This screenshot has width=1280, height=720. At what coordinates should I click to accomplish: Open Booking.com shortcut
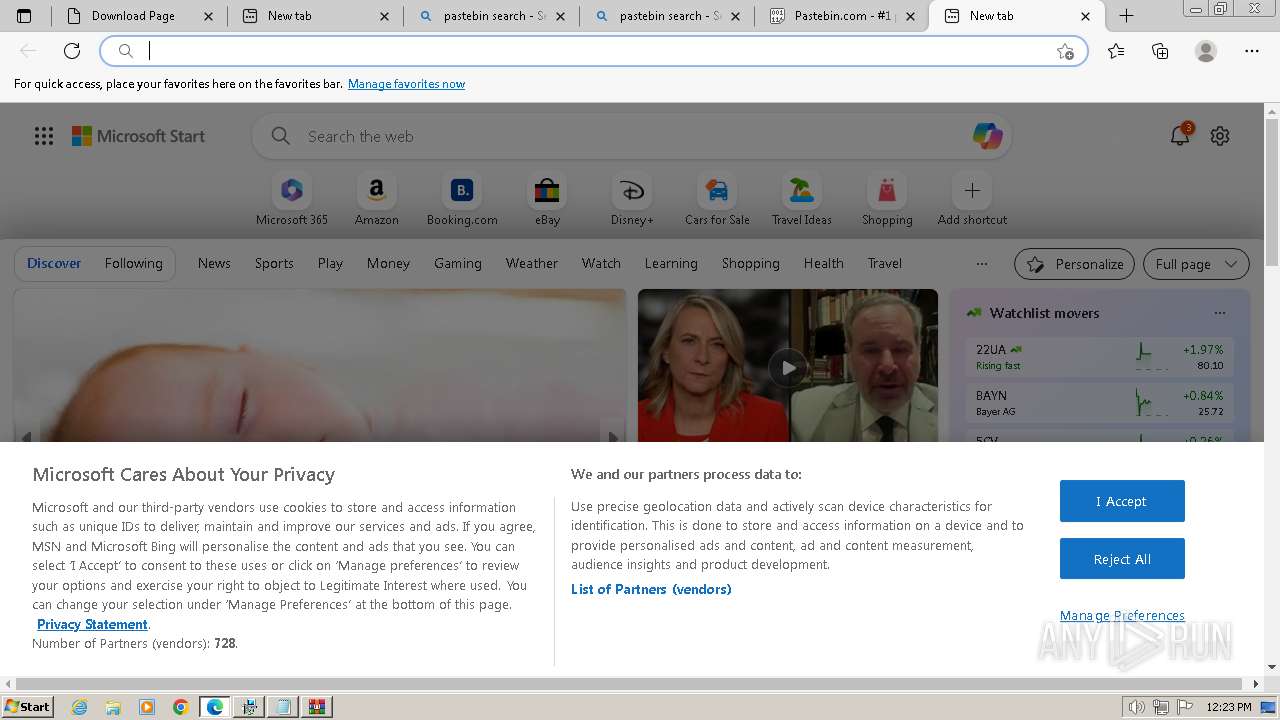tap(462, 199)
